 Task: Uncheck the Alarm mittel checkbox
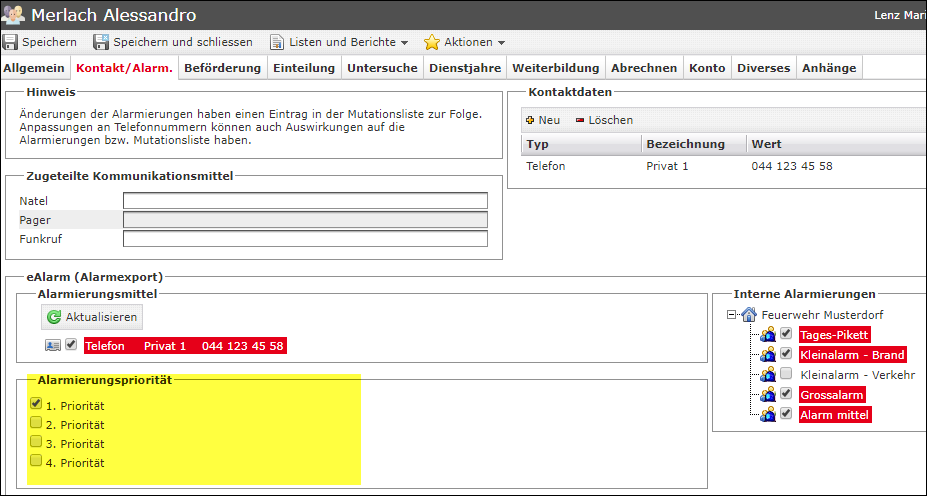click(786, 413)
